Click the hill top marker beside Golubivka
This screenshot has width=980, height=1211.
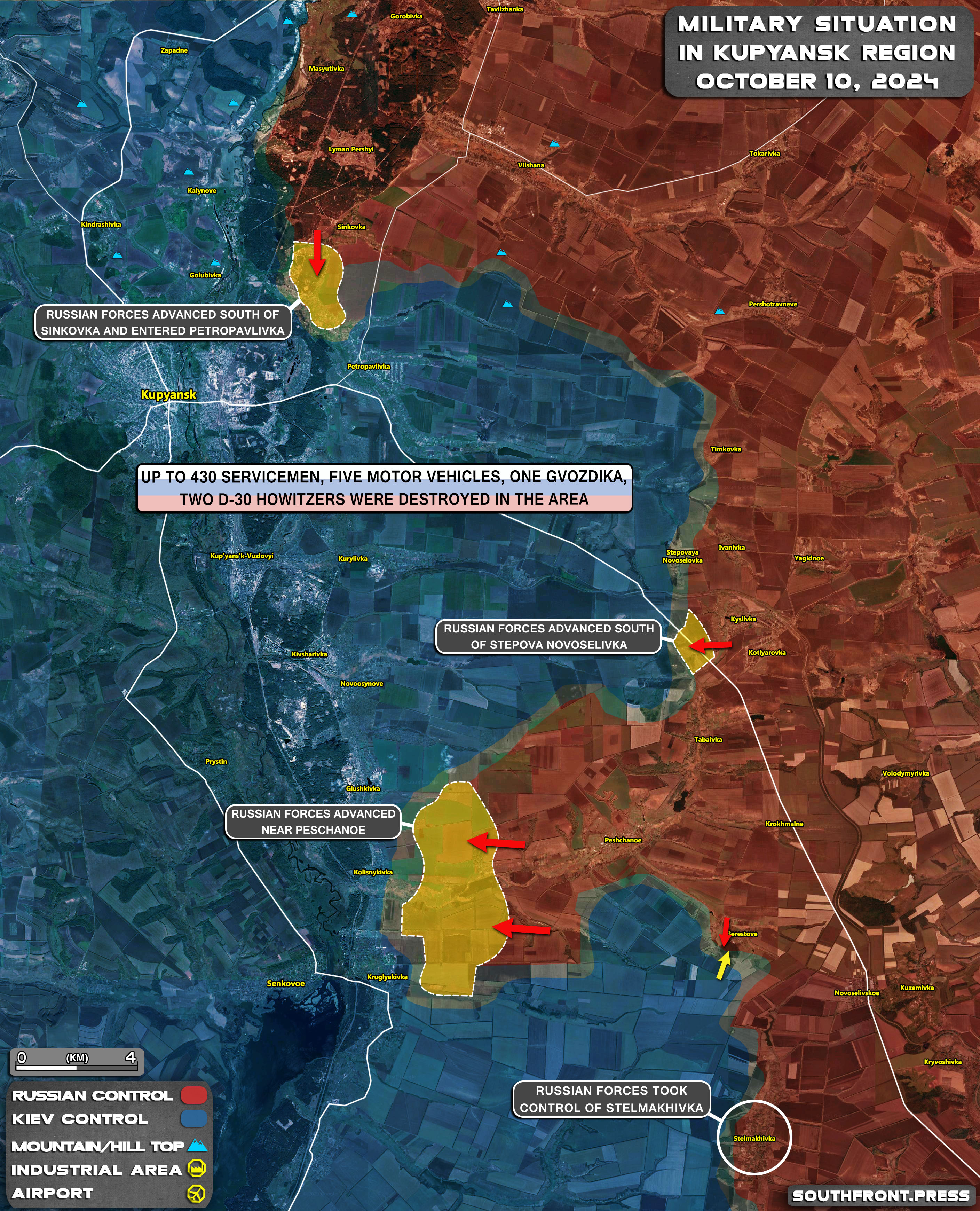pyautogui.click(x=216, y=263)
